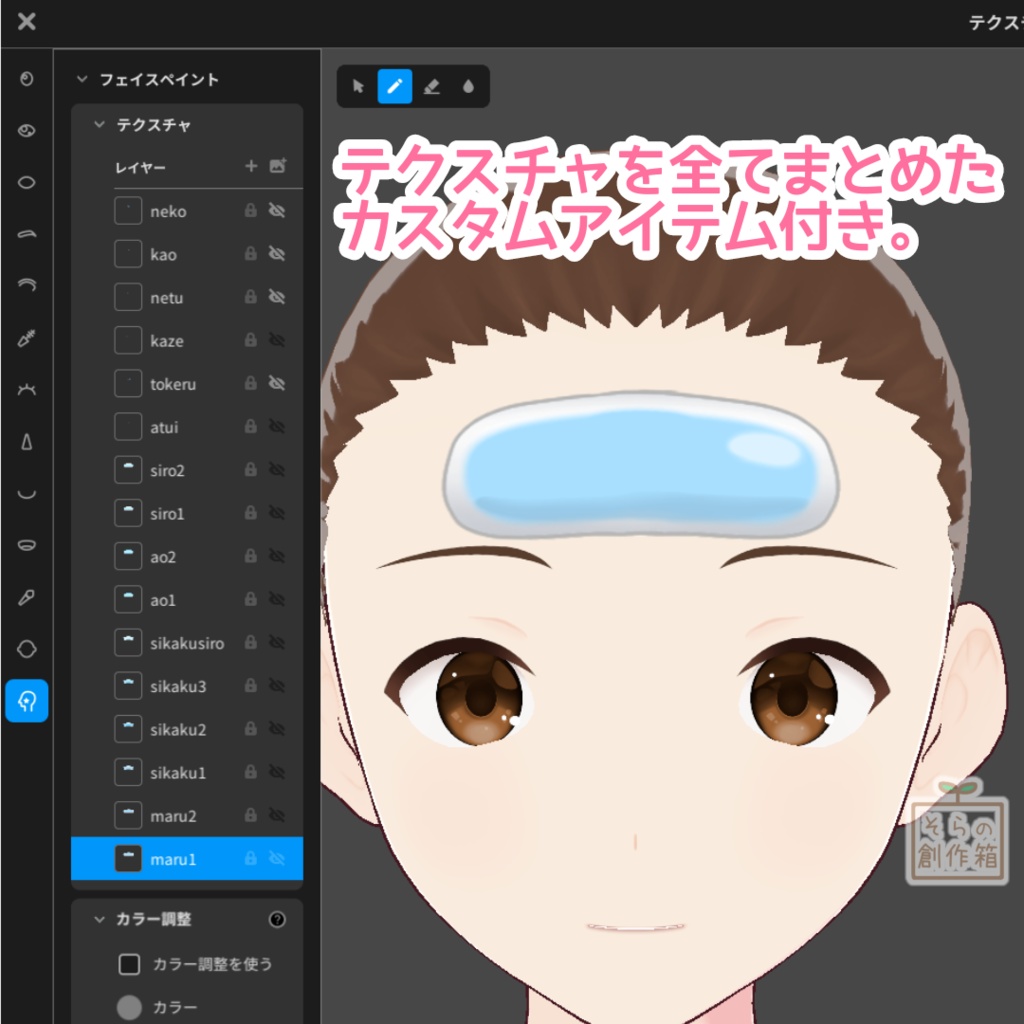Show the maru1 layer visibility
The width and height of the screenshot is (1024, 1024).
coord(278,858)
